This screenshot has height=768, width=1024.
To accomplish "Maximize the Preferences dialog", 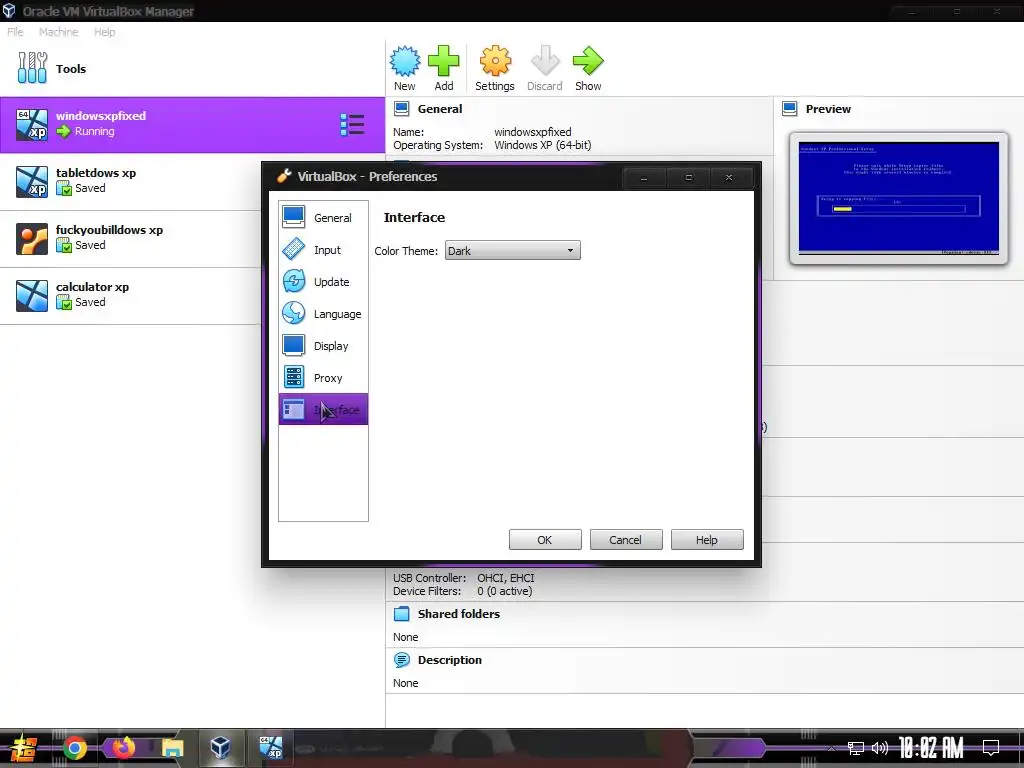I will (688, 178).
